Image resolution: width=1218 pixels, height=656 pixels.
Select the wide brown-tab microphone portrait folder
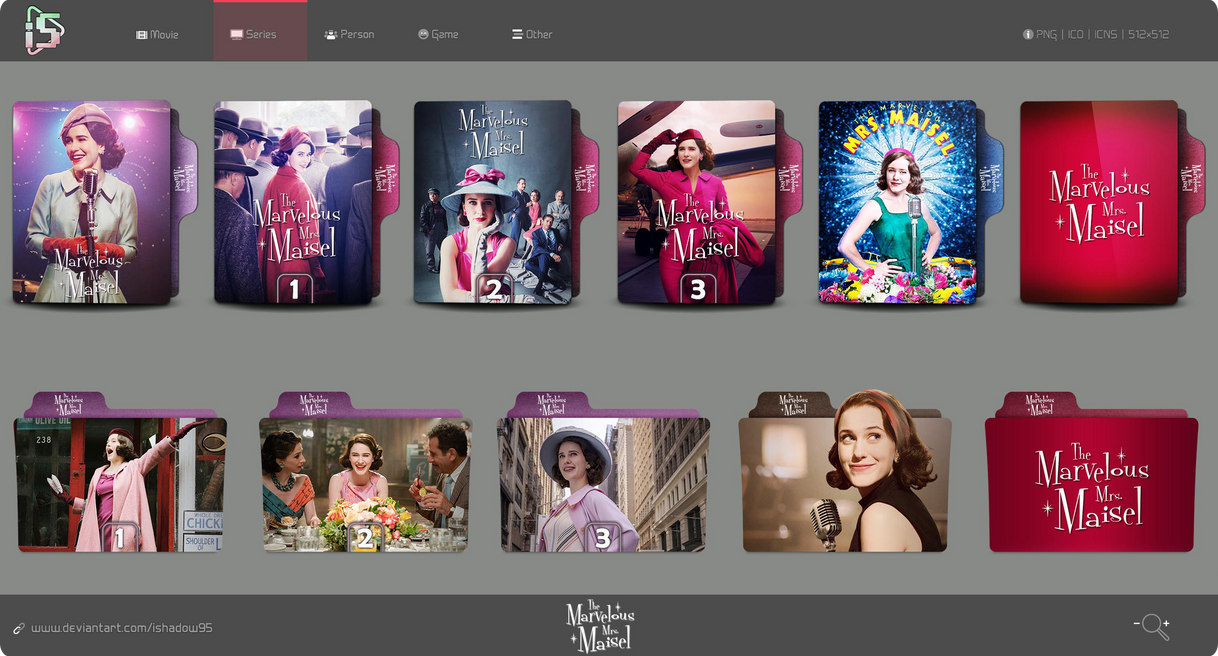pyautogui.click(x=845, y=472)
